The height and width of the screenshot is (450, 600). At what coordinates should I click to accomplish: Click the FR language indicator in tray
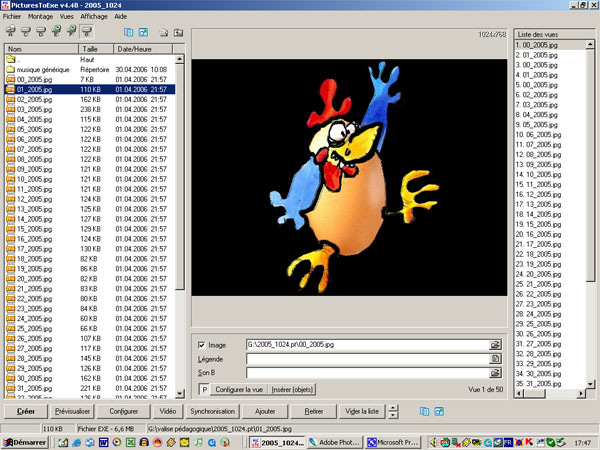[x=508, y=442]
